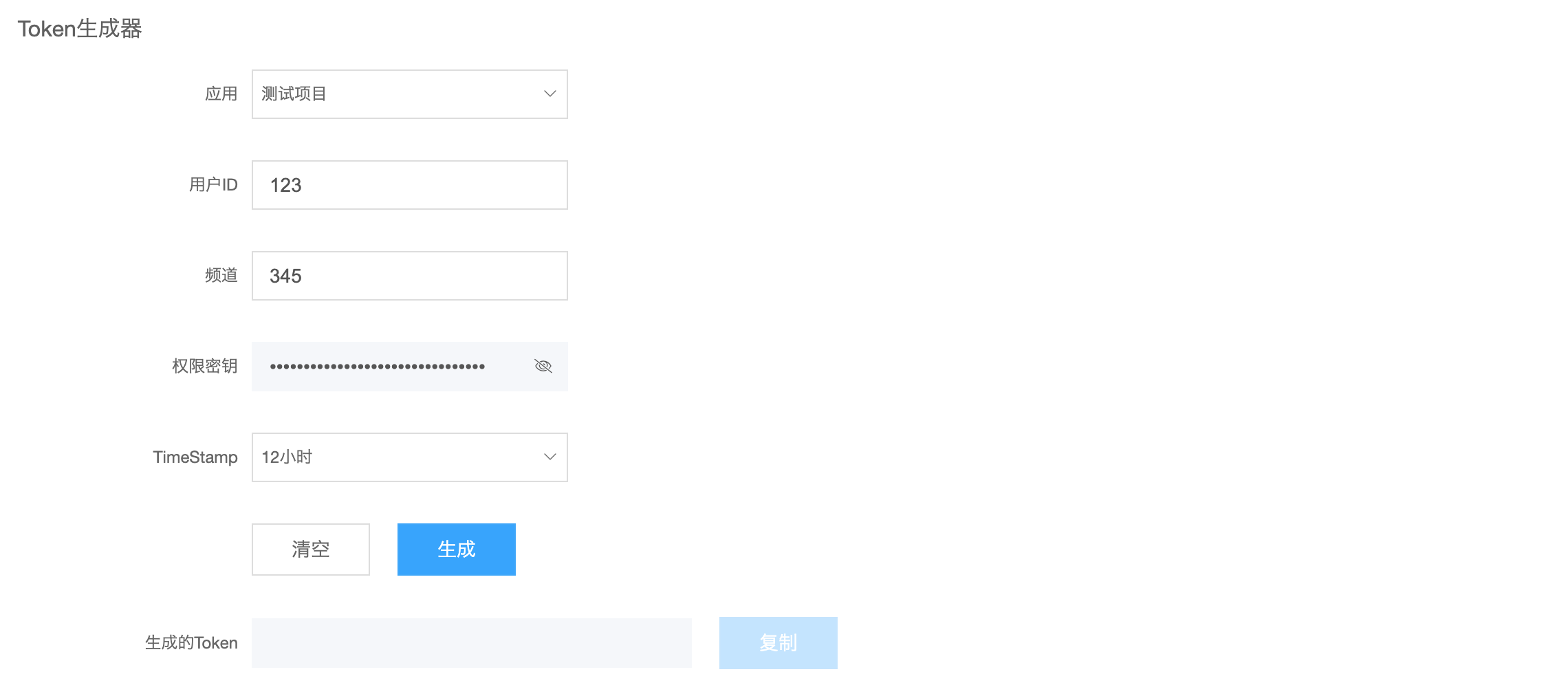Focus the 用户ID input field
Screen dimensions: 1568x685
coord(410,185)
